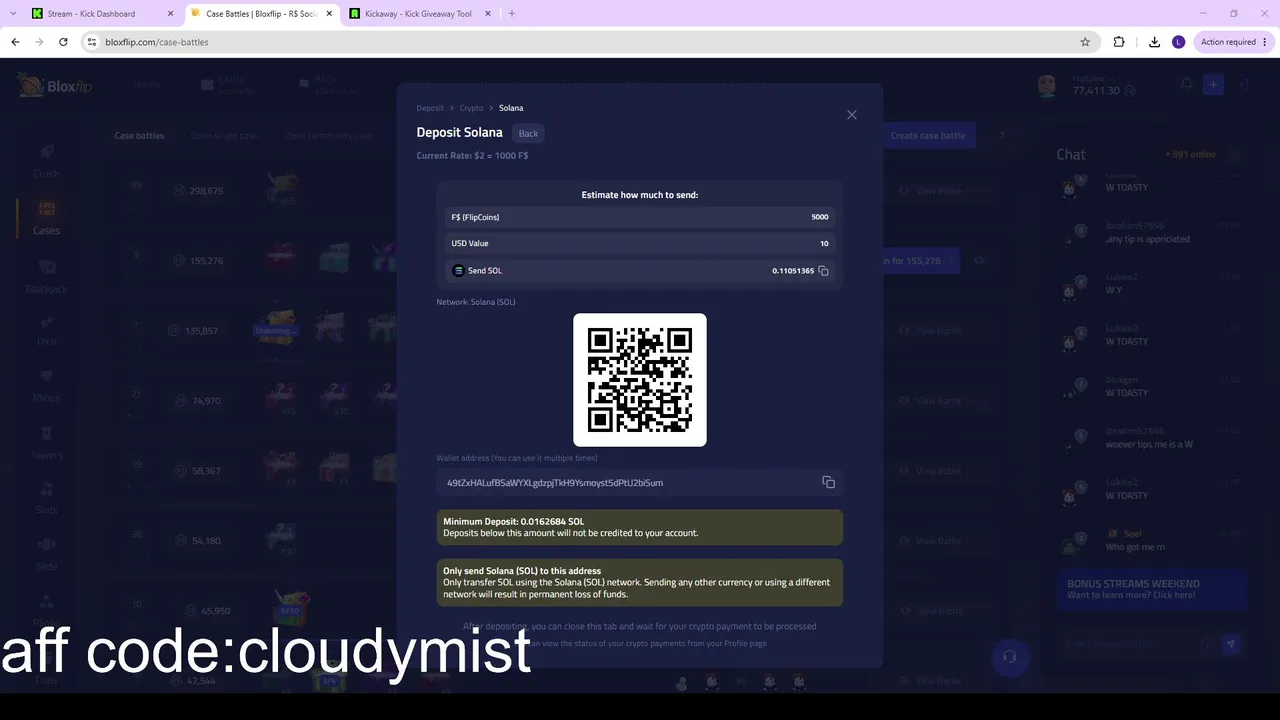Click the USD Value field
This screenshot has height=720, width=1280.
[x=640, y=243]
